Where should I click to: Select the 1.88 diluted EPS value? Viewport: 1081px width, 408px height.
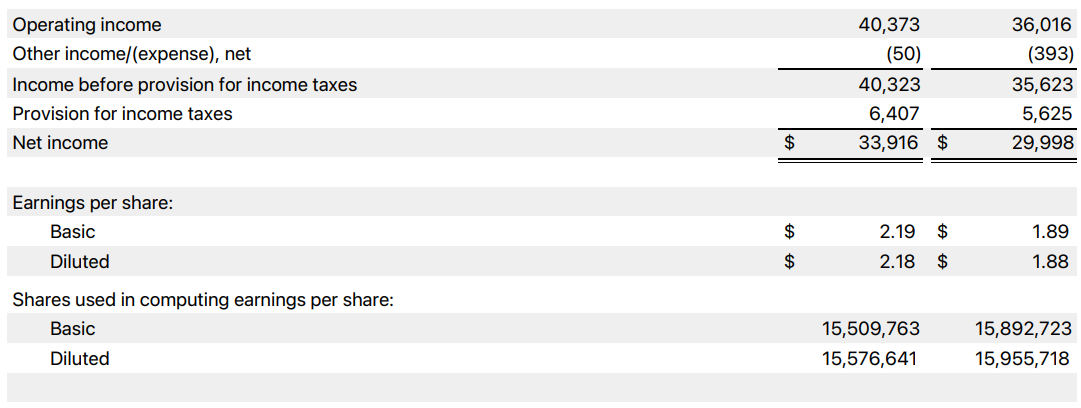[1052, 262]
